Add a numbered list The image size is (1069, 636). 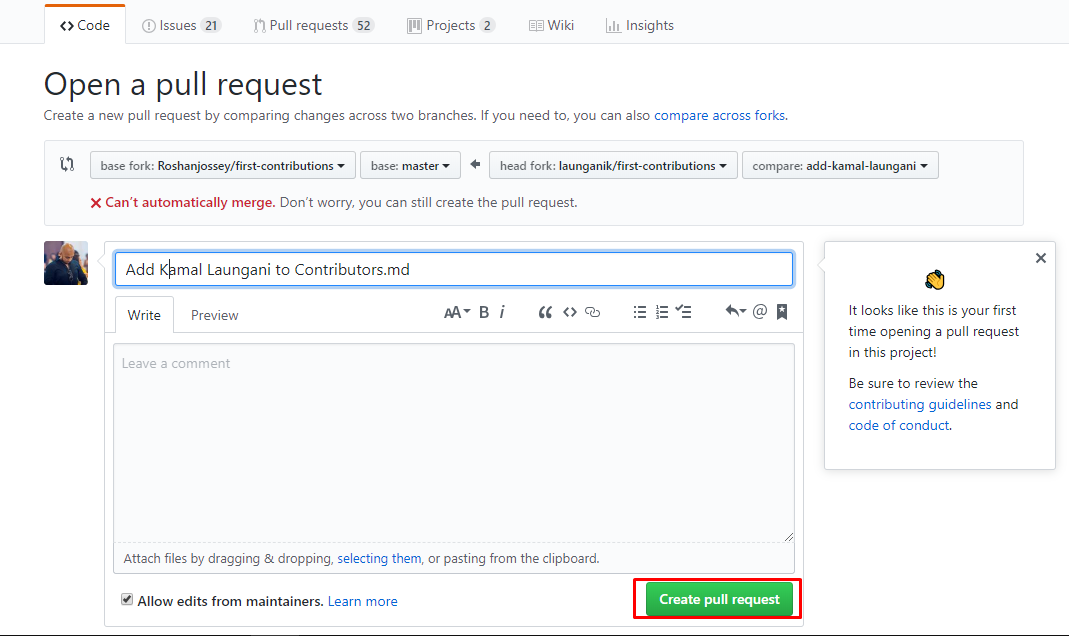[662, 312]
